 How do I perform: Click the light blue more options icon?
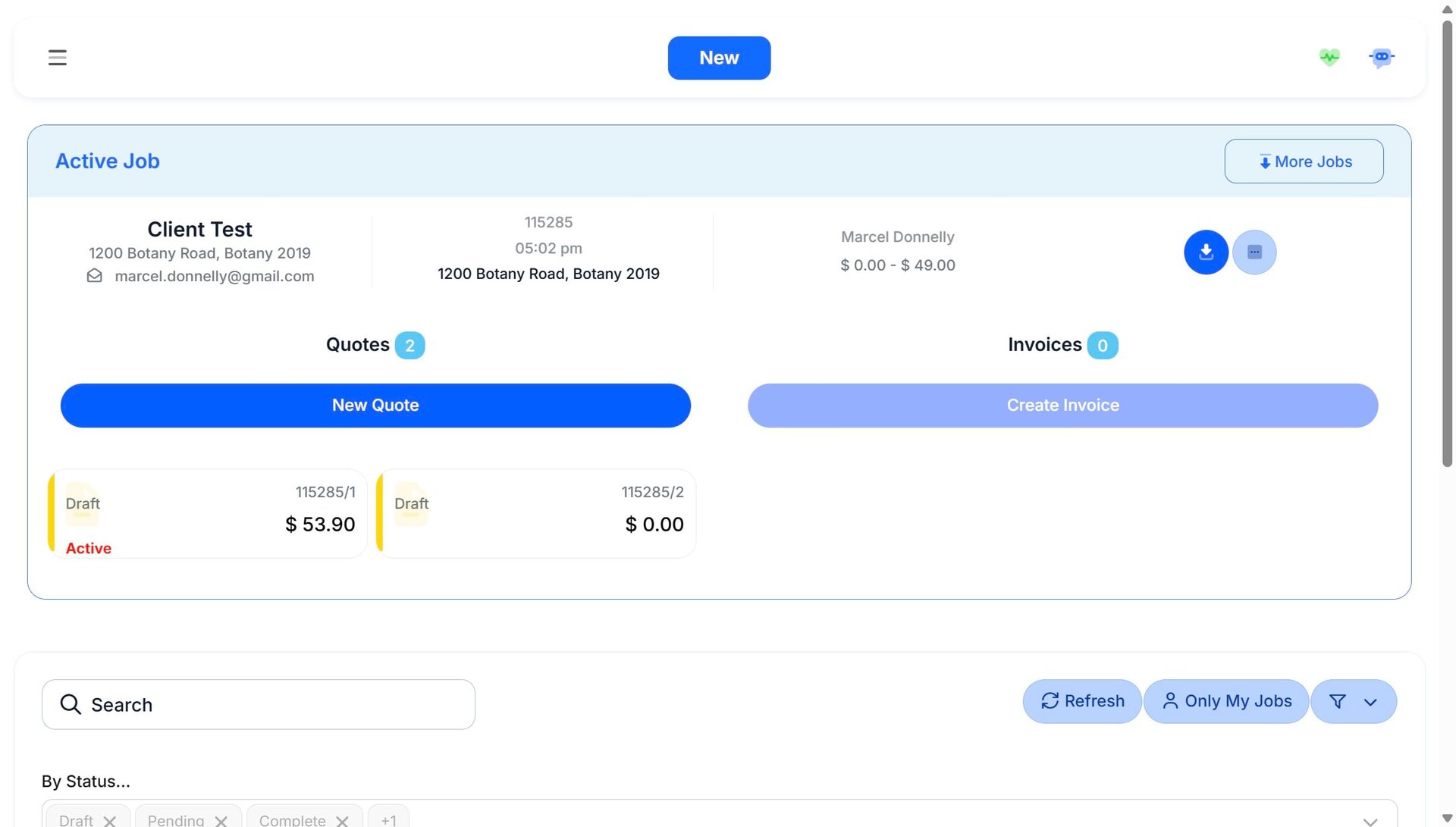[x=1254, y=252]
